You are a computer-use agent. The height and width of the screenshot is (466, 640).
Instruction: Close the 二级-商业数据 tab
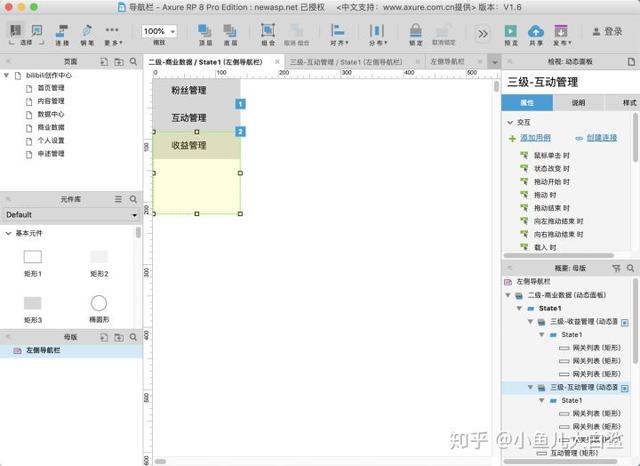coord(277,62)
